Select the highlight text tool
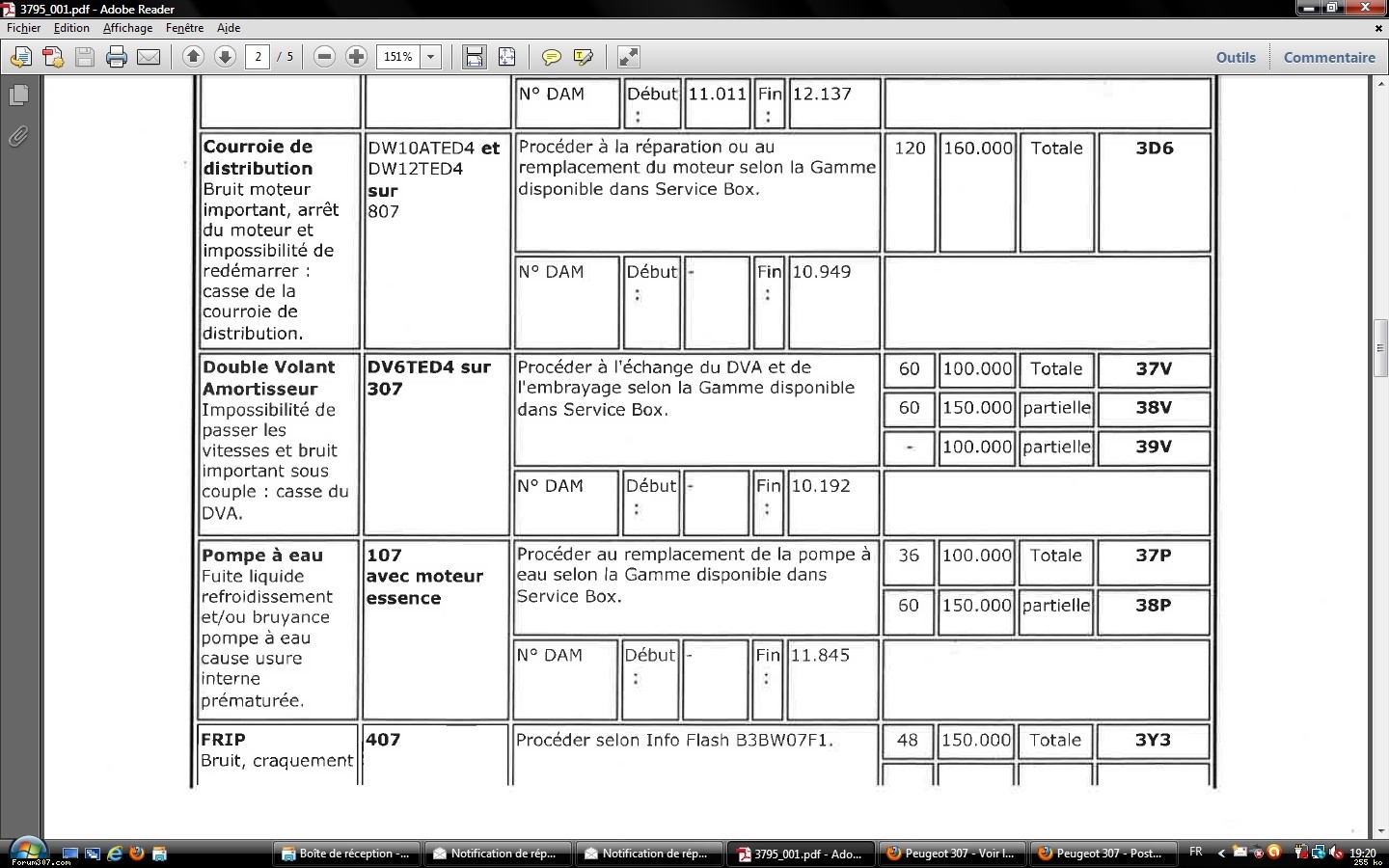Screen dimensions: 1389x868 [x=583, y=58]
